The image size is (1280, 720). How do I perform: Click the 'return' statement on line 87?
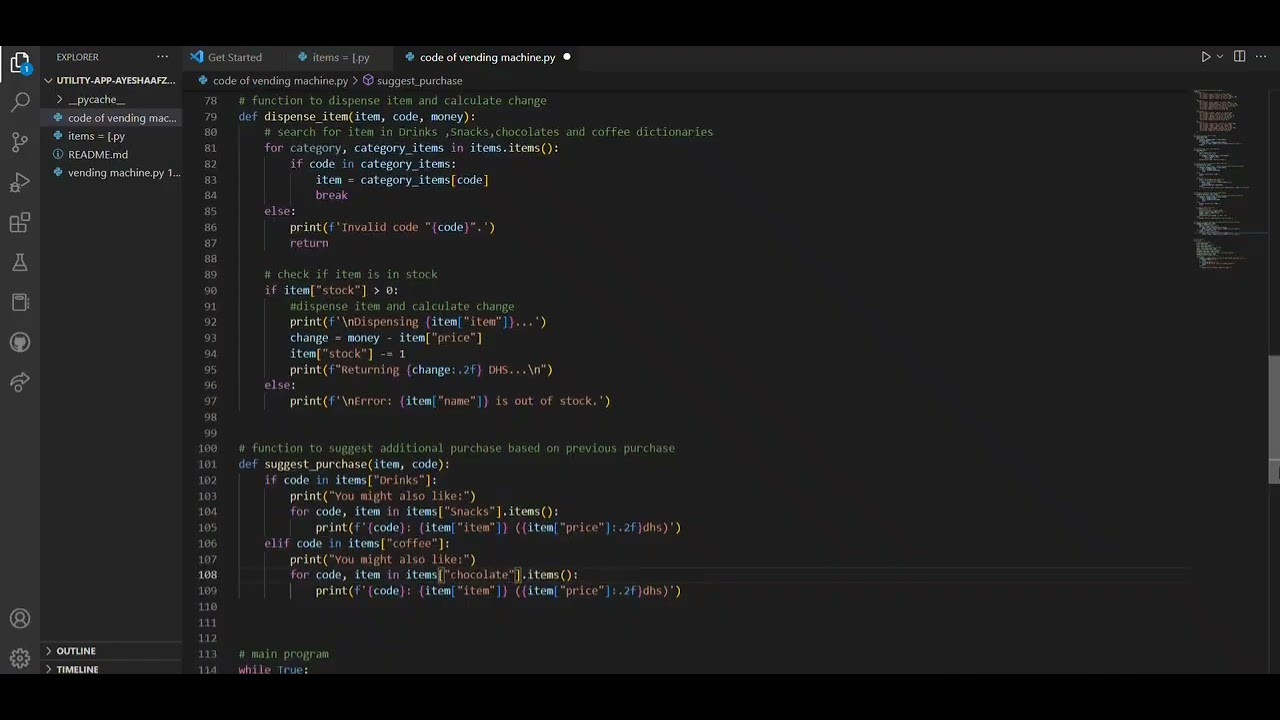(309, 243)
